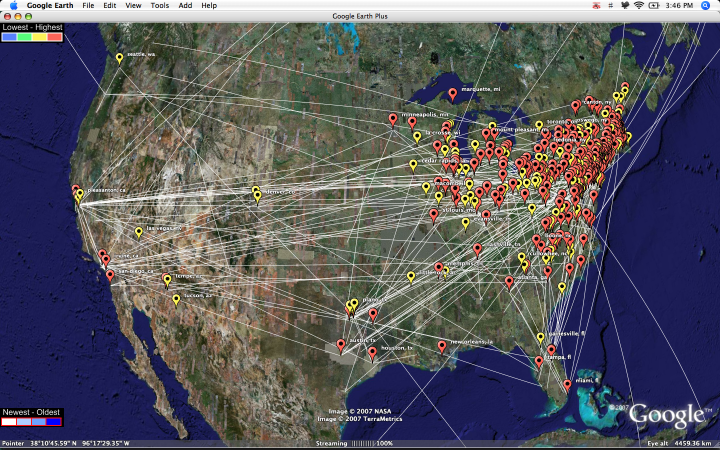Screen dimensions: 720x450
Task: Click the 'fredonia, ny' map label
Action: tap(568, 140)
